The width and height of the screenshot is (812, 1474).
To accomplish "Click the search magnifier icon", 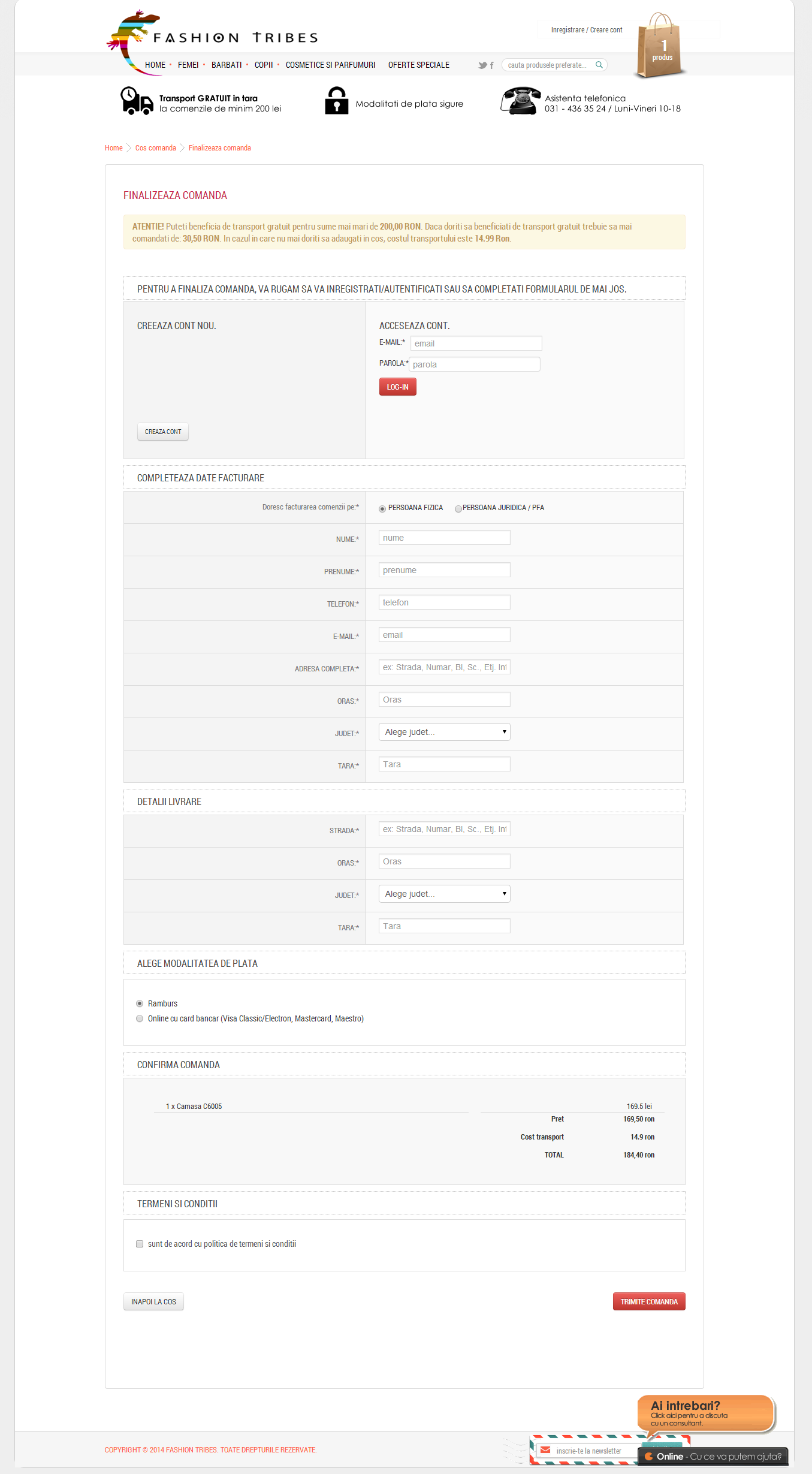I will pyautogui.click(x=599, y=65).
